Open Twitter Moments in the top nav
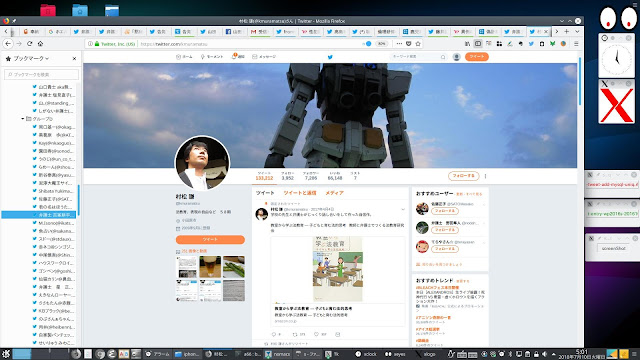Viewport: 640px width, 360px height. coord(212,57)
